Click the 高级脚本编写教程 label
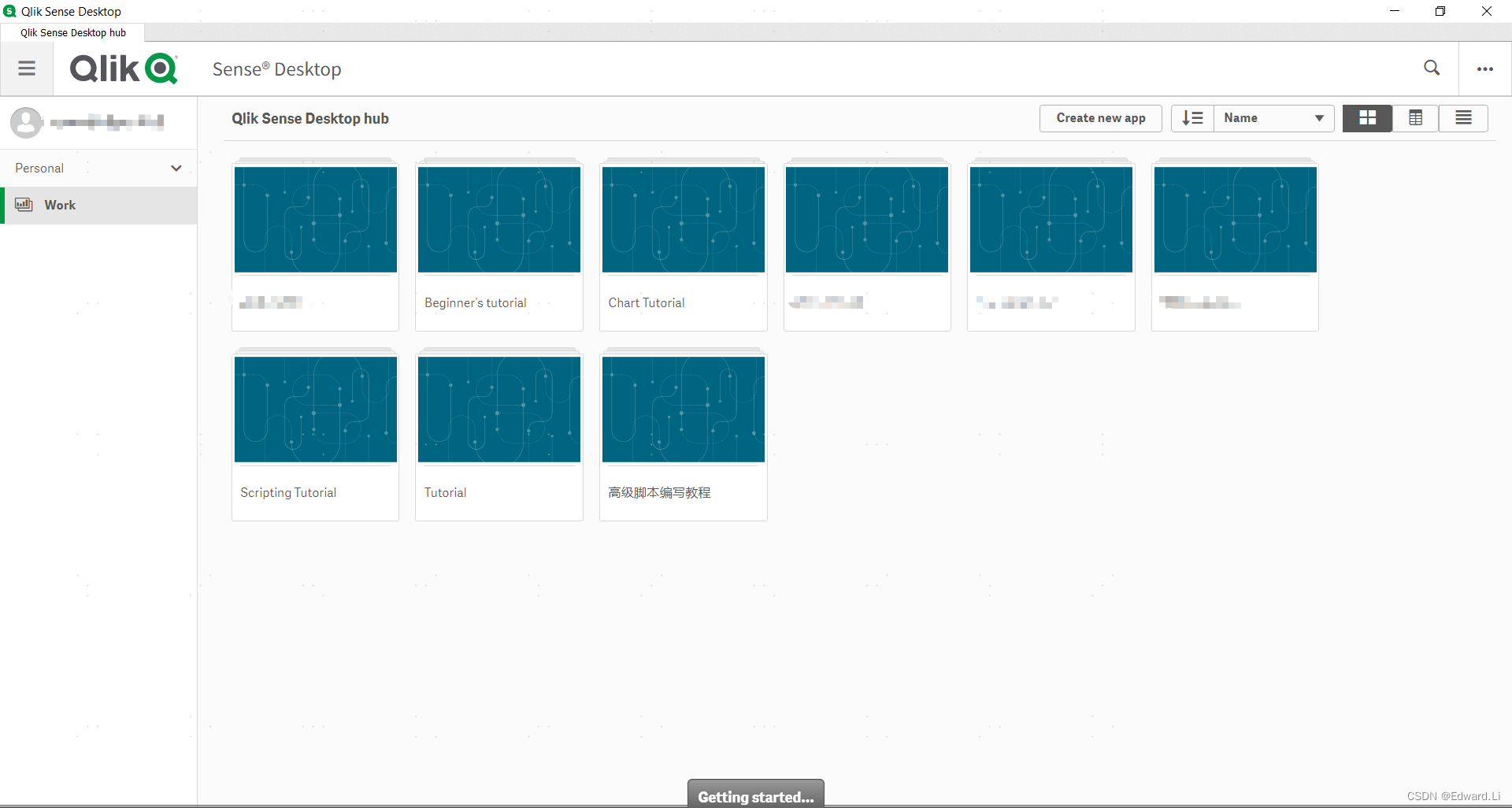This screenshot has width=1512, height=808. coord(659,493)
